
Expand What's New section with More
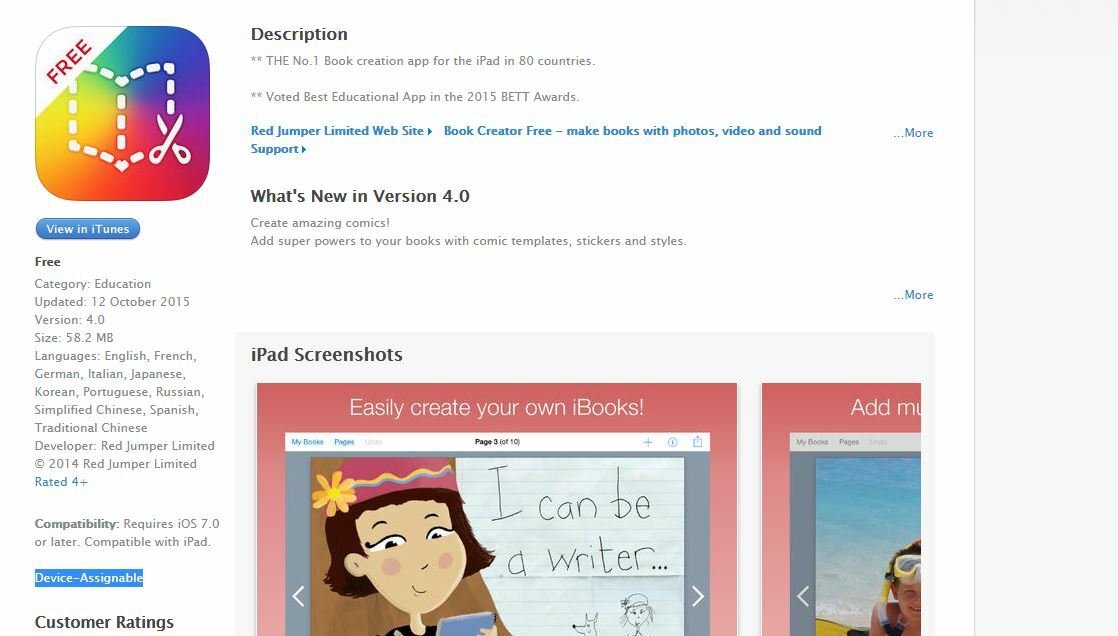[913, 294]
